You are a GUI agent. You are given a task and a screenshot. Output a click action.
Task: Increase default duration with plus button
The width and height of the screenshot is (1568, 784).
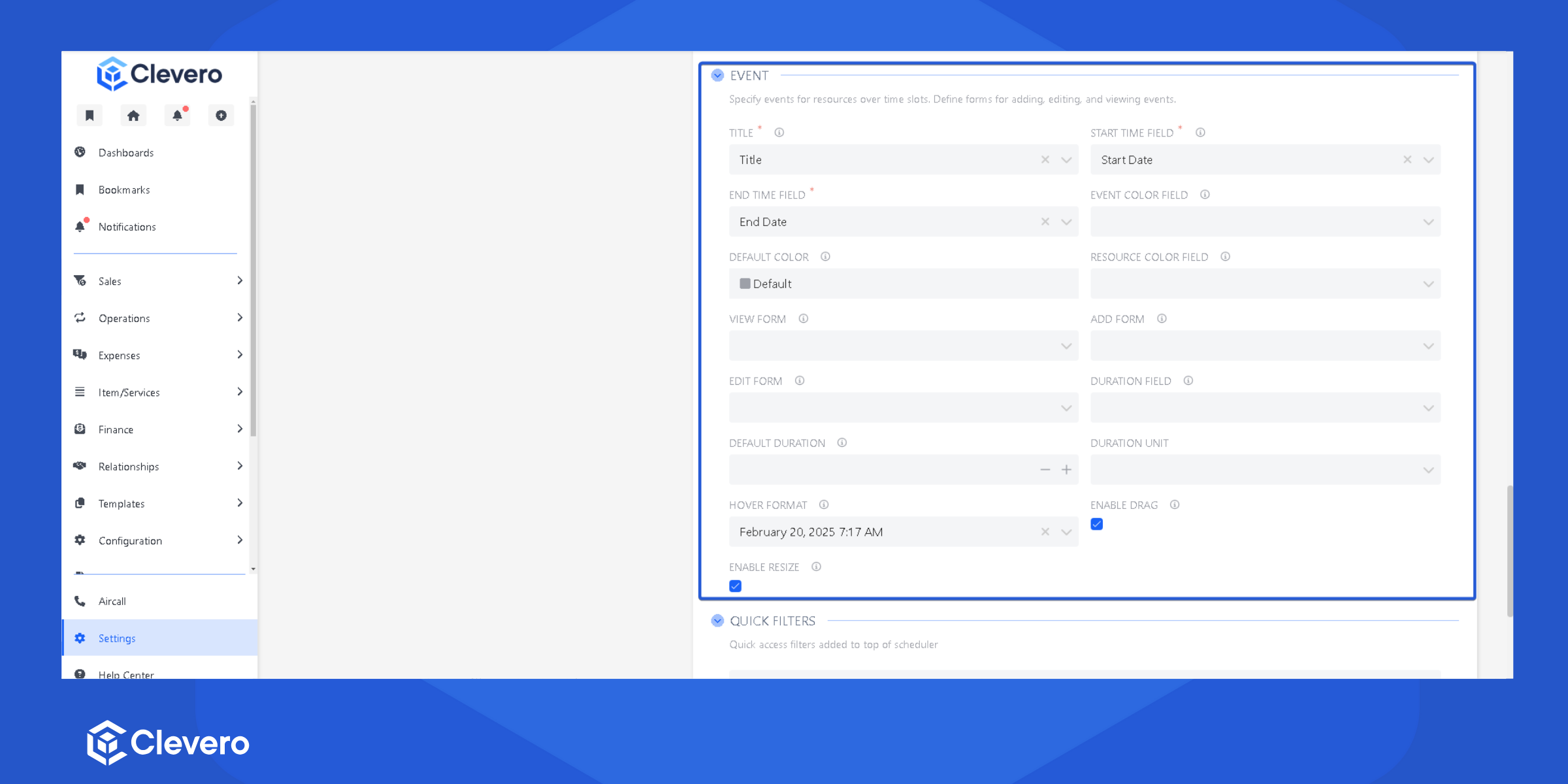tap(1066, 470)
